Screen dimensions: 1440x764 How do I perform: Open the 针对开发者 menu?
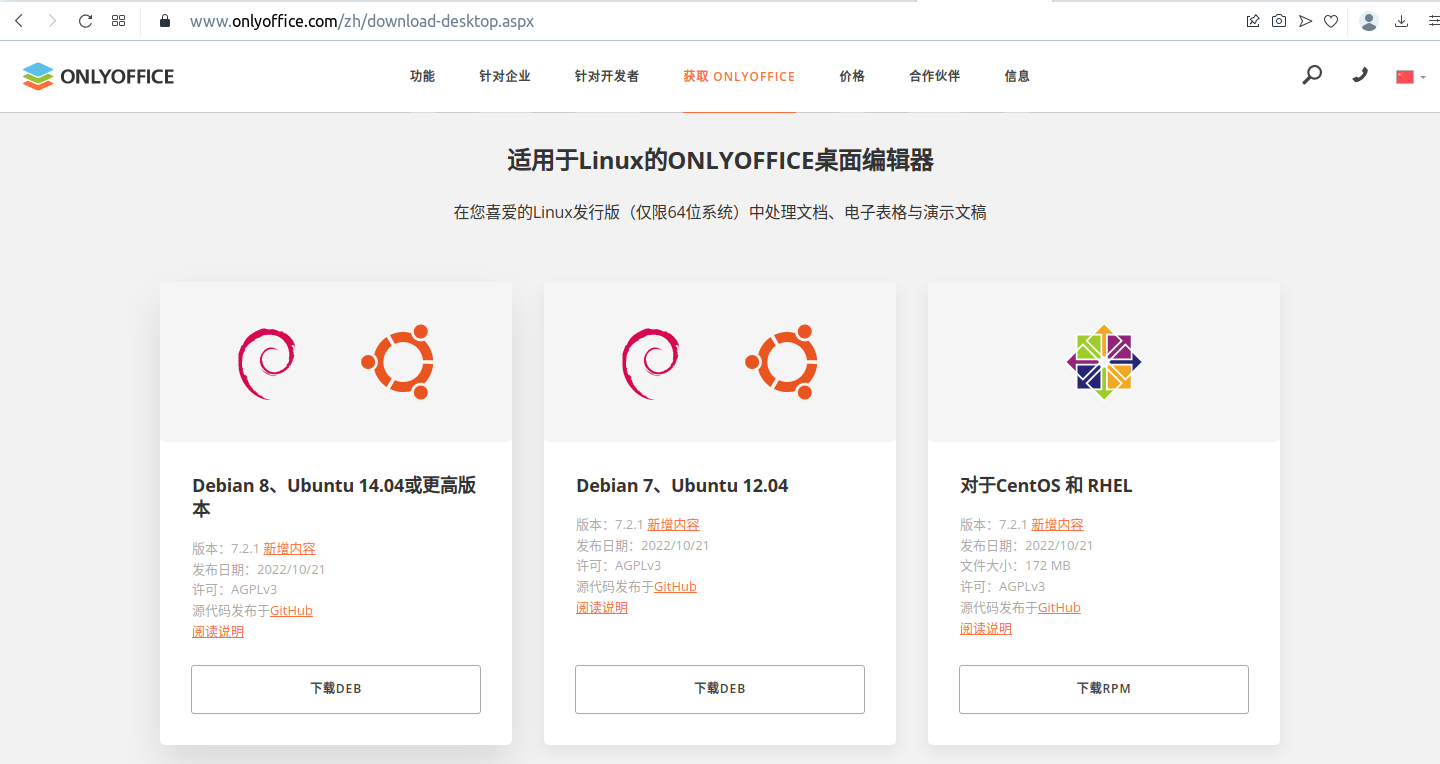pos(607,76)
